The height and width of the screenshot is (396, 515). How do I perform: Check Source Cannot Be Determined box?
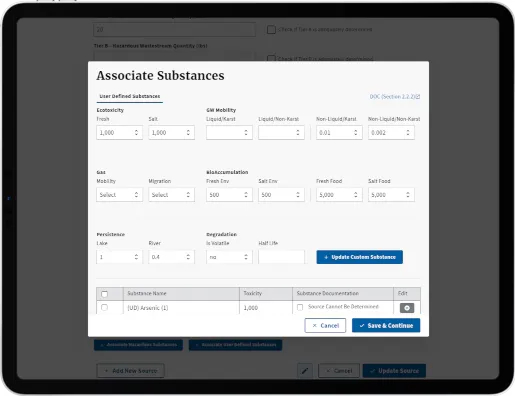point(300,307)
